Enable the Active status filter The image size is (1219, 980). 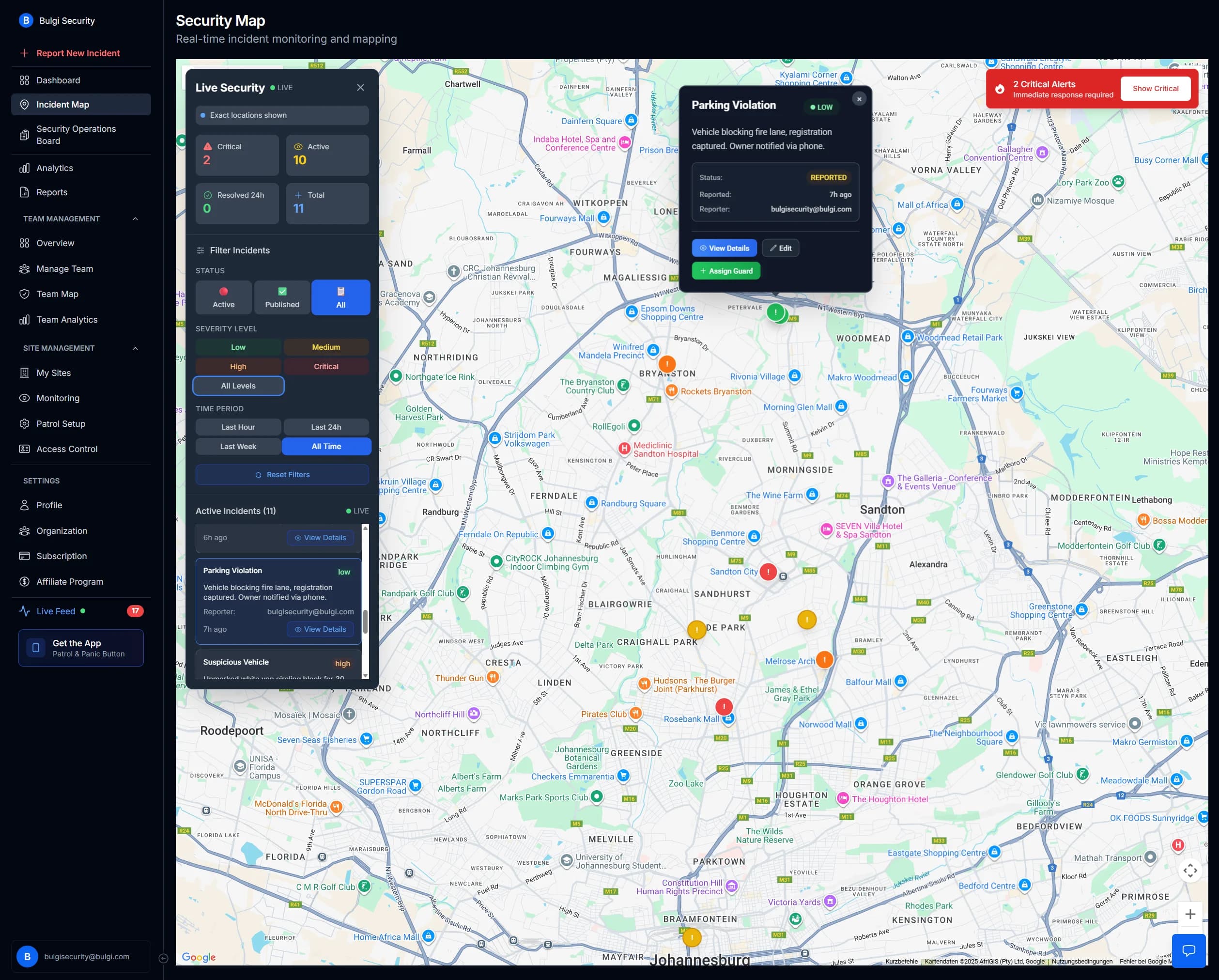223,297
